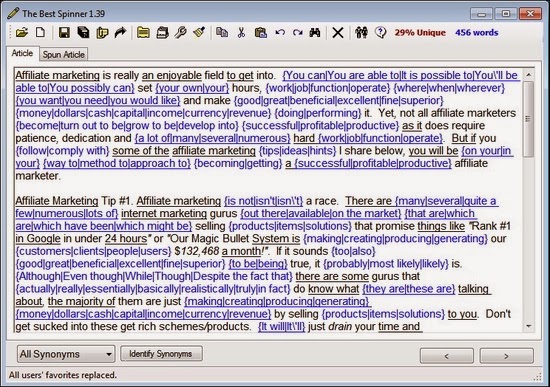Click the resize grip in the status bar corner

tap(537, 376)
